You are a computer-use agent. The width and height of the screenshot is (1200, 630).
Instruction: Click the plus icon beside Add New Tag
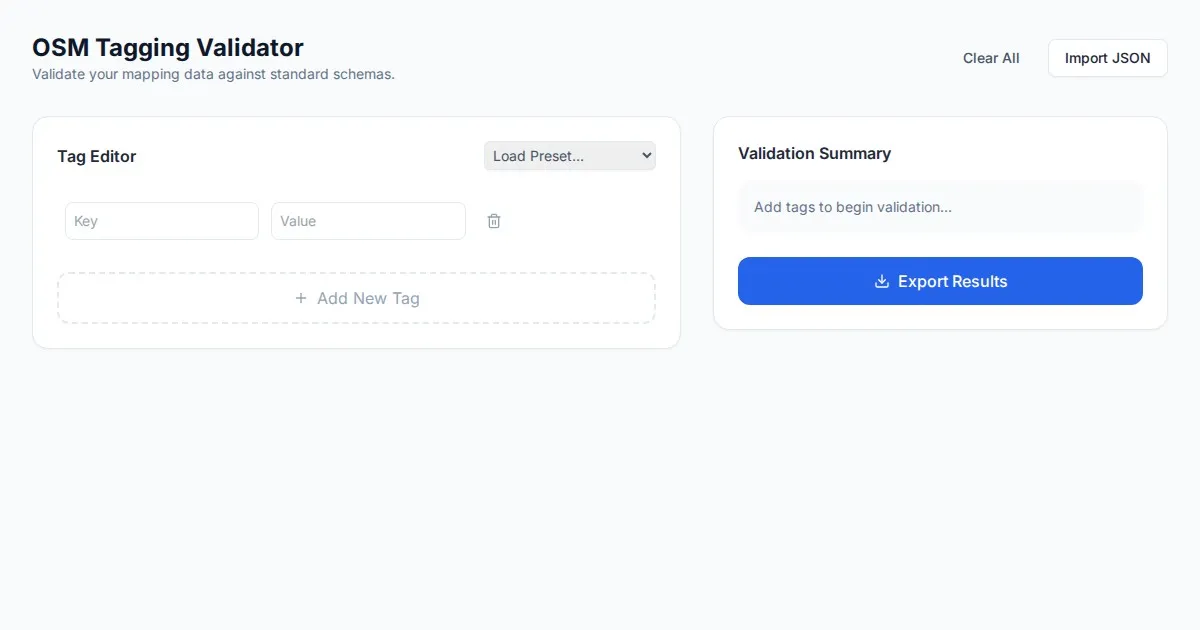[x=301, y=298]
